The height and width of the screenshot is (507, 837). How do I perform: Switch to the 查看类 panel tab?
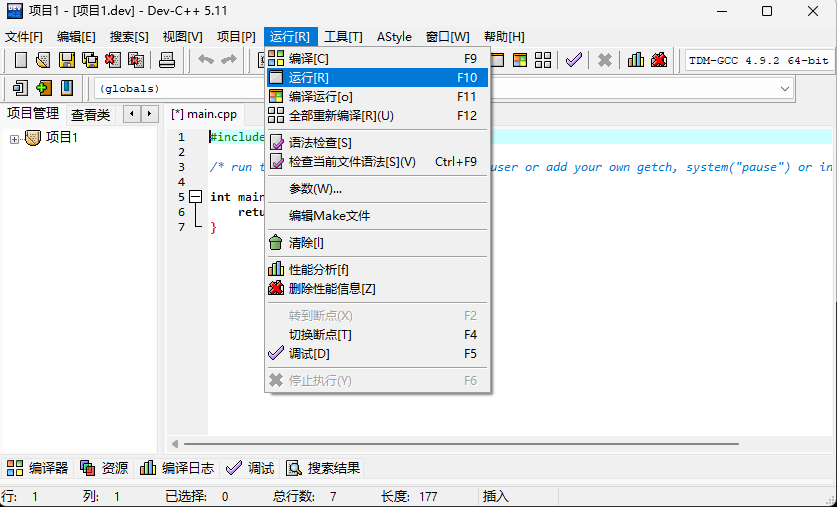pos(91,115)
